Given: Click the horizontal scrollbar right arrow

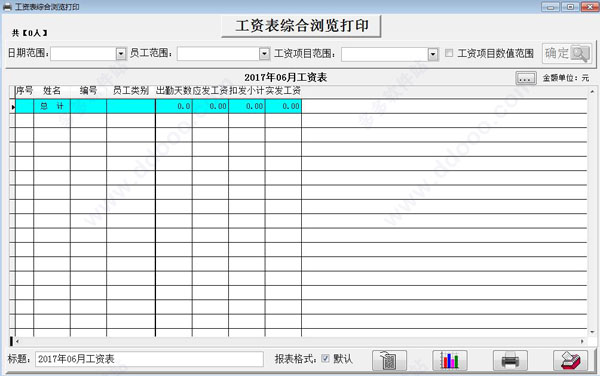Looking at the screenshot, I should click(582, 341).
